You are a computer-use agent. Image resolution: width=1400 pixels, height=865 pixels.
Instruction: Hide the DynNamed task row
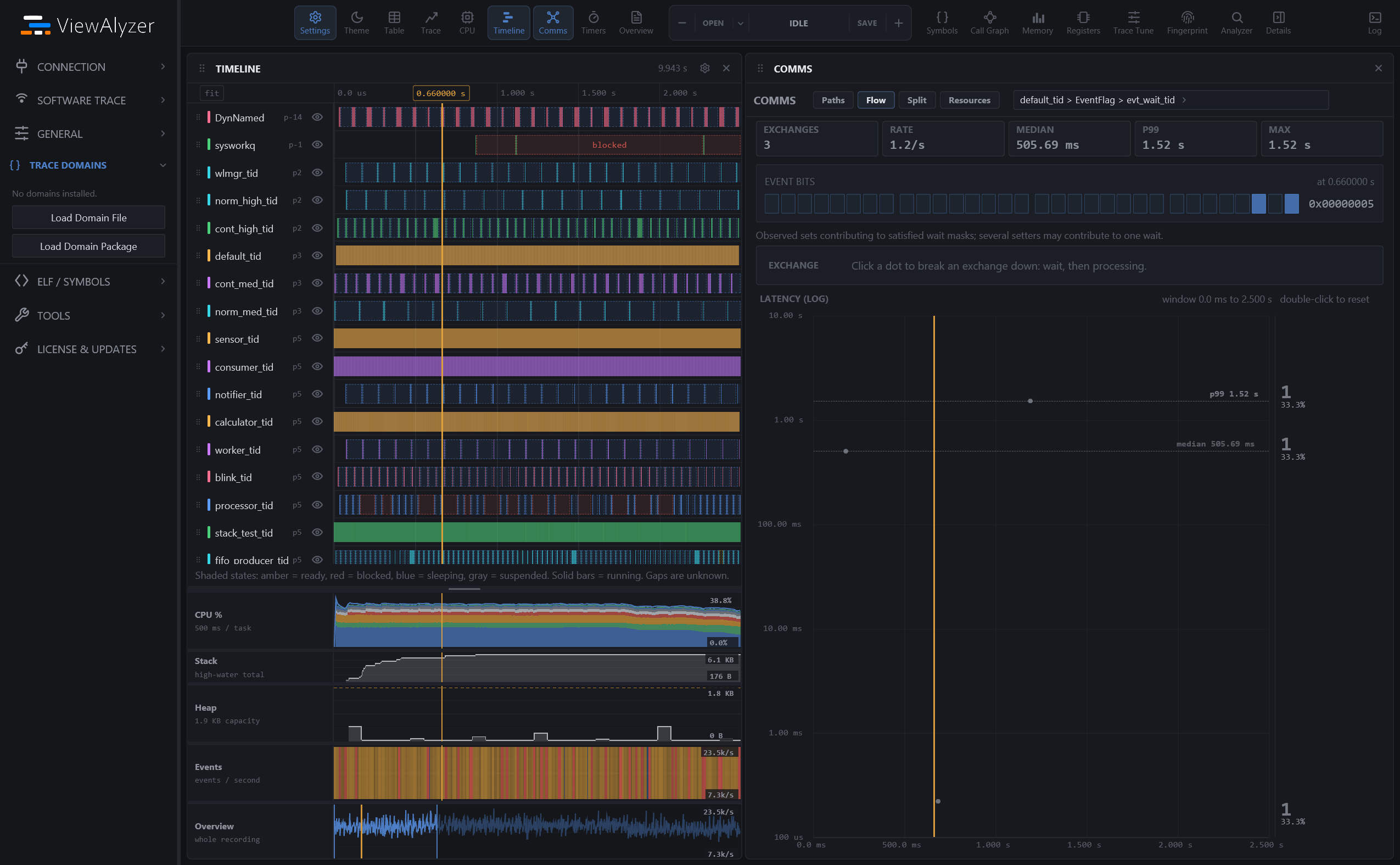[317, 118]
